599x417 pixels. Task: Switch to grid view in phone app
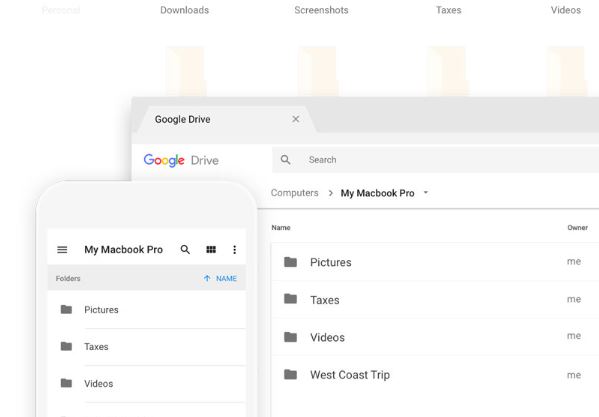(x=211, y=250)
